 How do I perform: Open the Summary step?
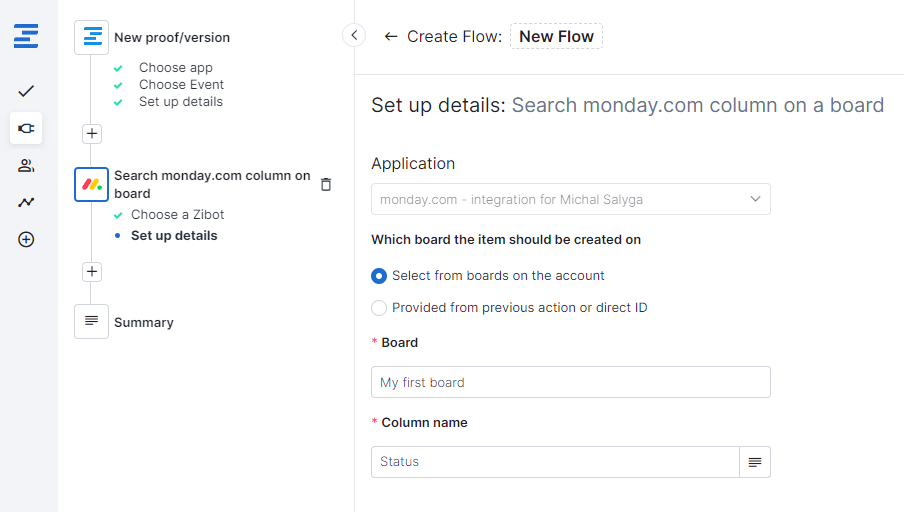tap(143, 322)
